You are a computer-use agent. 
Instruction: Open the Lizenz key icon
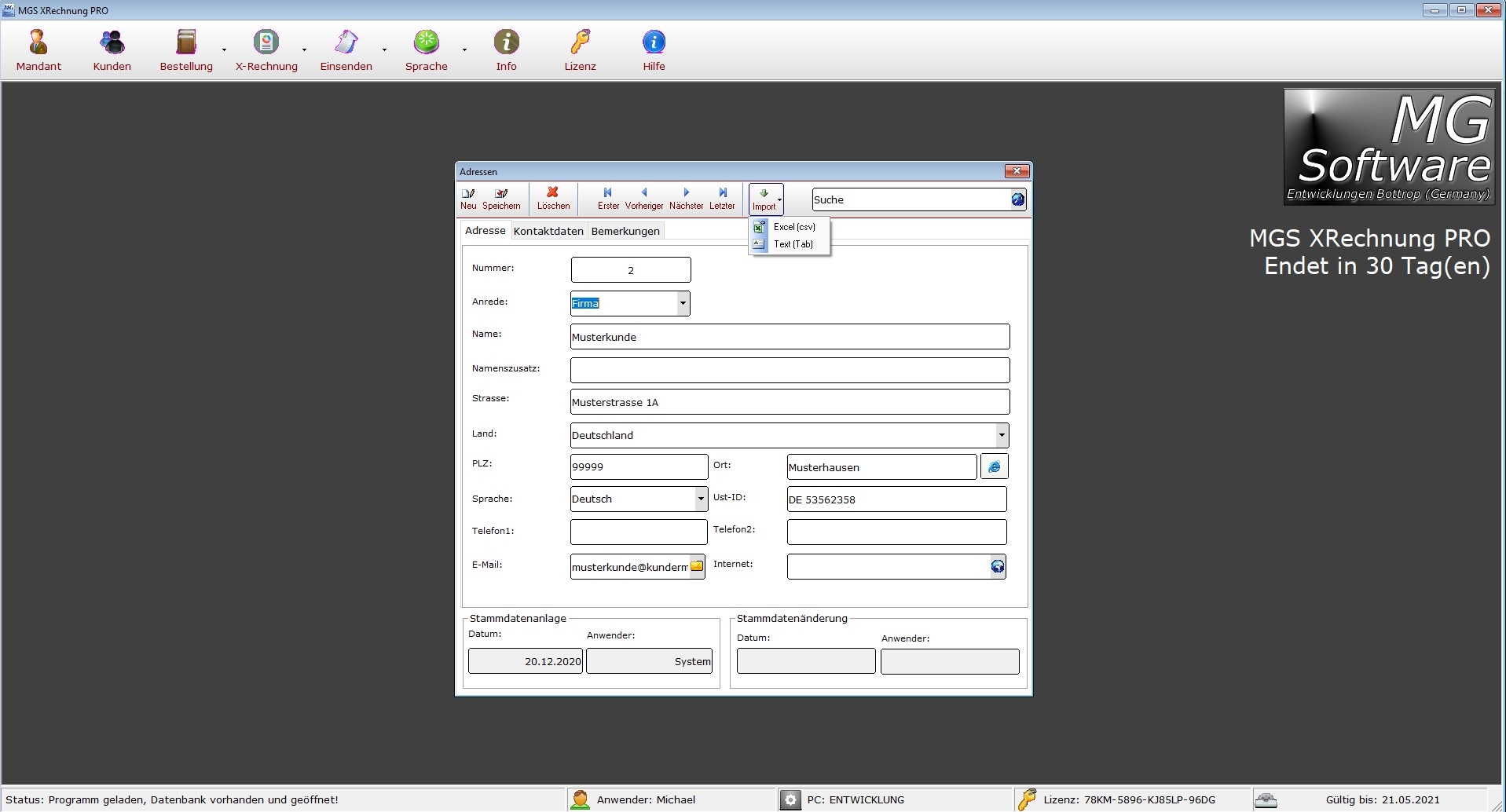pyautogui.click(x=580, y=50)
